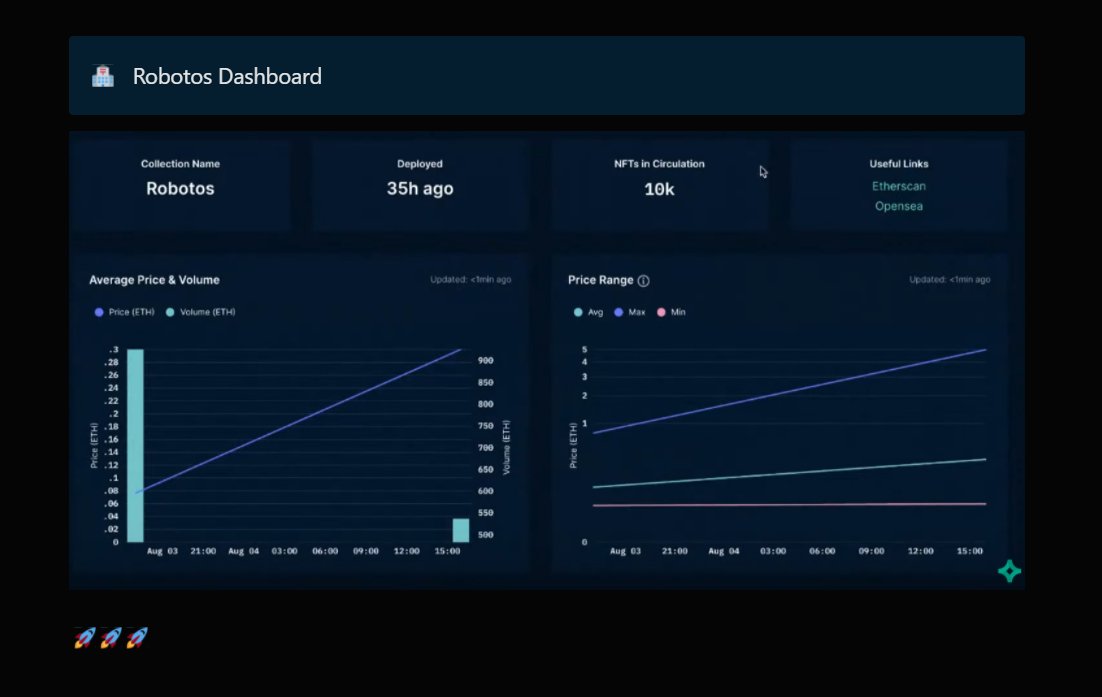This screenshot has height=697, width=1102.
Task: Toggle the Avg legend dot
Action: click(x=578, y=312)
